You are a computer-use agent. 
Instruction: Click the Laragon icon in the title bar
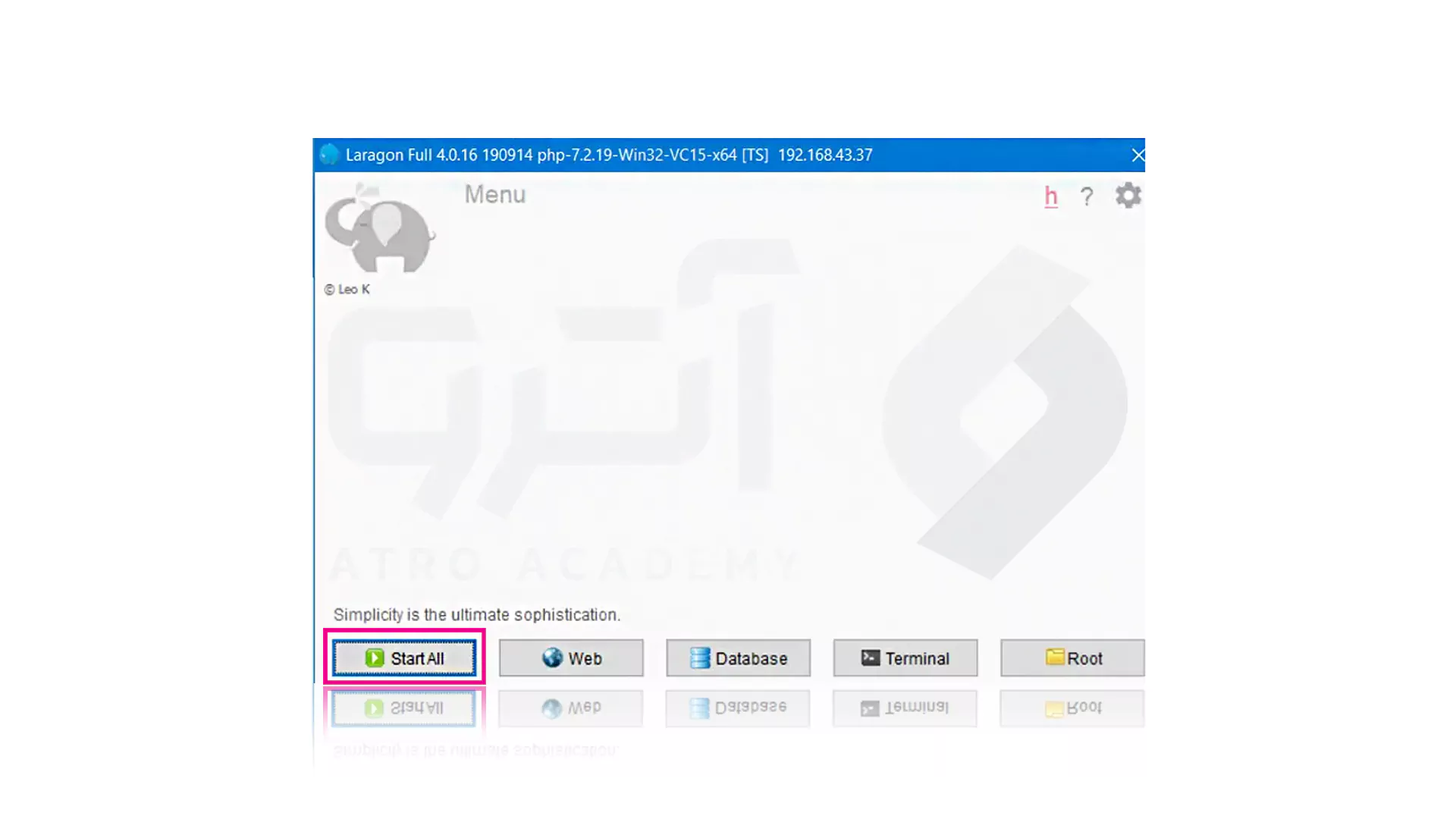pyautogui.click(x=328, y=155)
